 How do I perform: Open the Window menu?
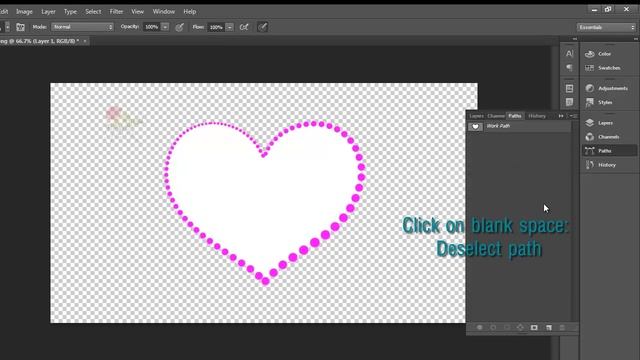pos(164,11)
